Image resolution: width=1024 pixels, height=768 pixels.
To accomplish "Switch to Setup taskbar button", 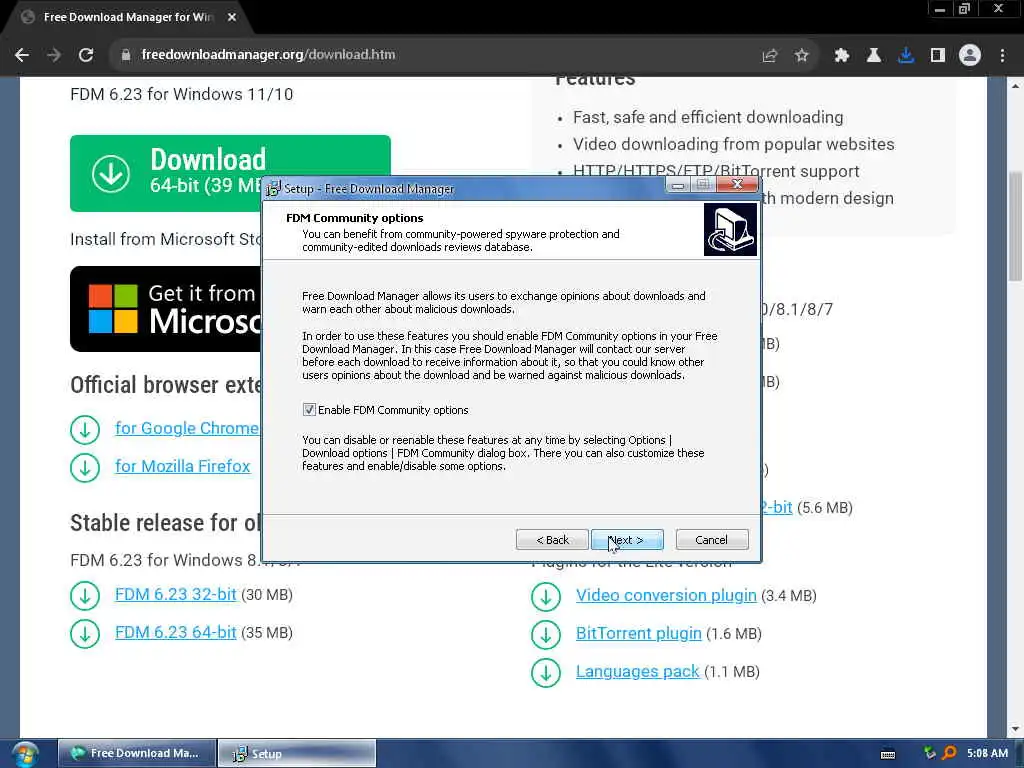I will point(296,753).
